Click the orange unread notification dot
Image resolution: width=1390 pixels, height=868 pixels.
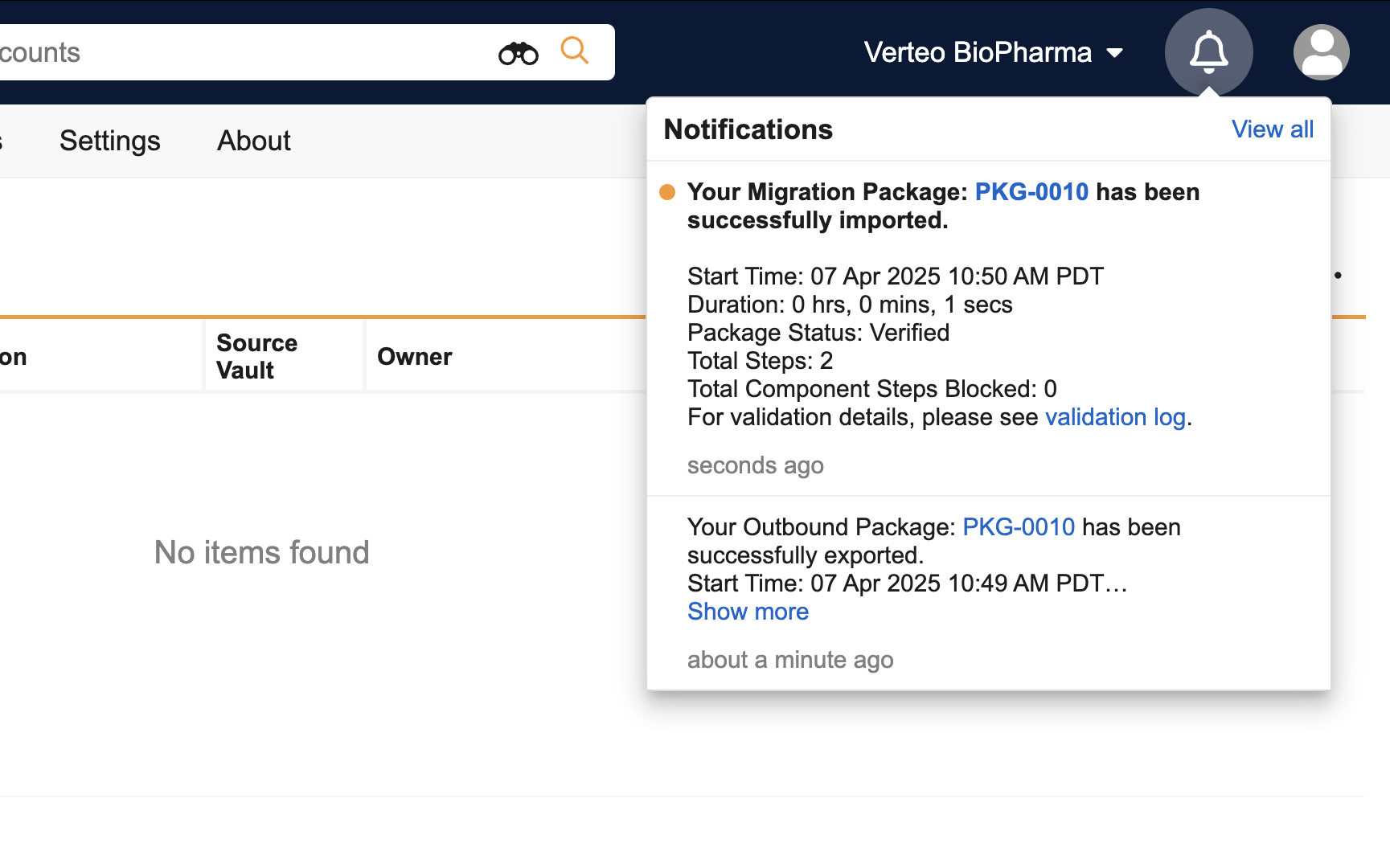(667, 192)
